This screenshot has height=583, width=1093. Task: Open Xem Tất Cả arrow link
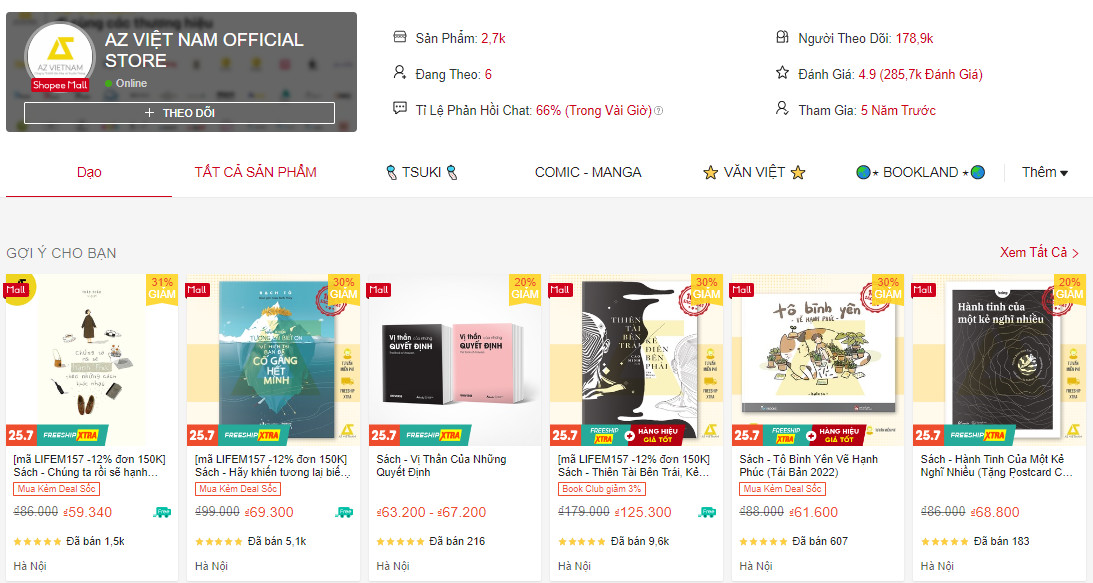click(x=1039, y=252)
